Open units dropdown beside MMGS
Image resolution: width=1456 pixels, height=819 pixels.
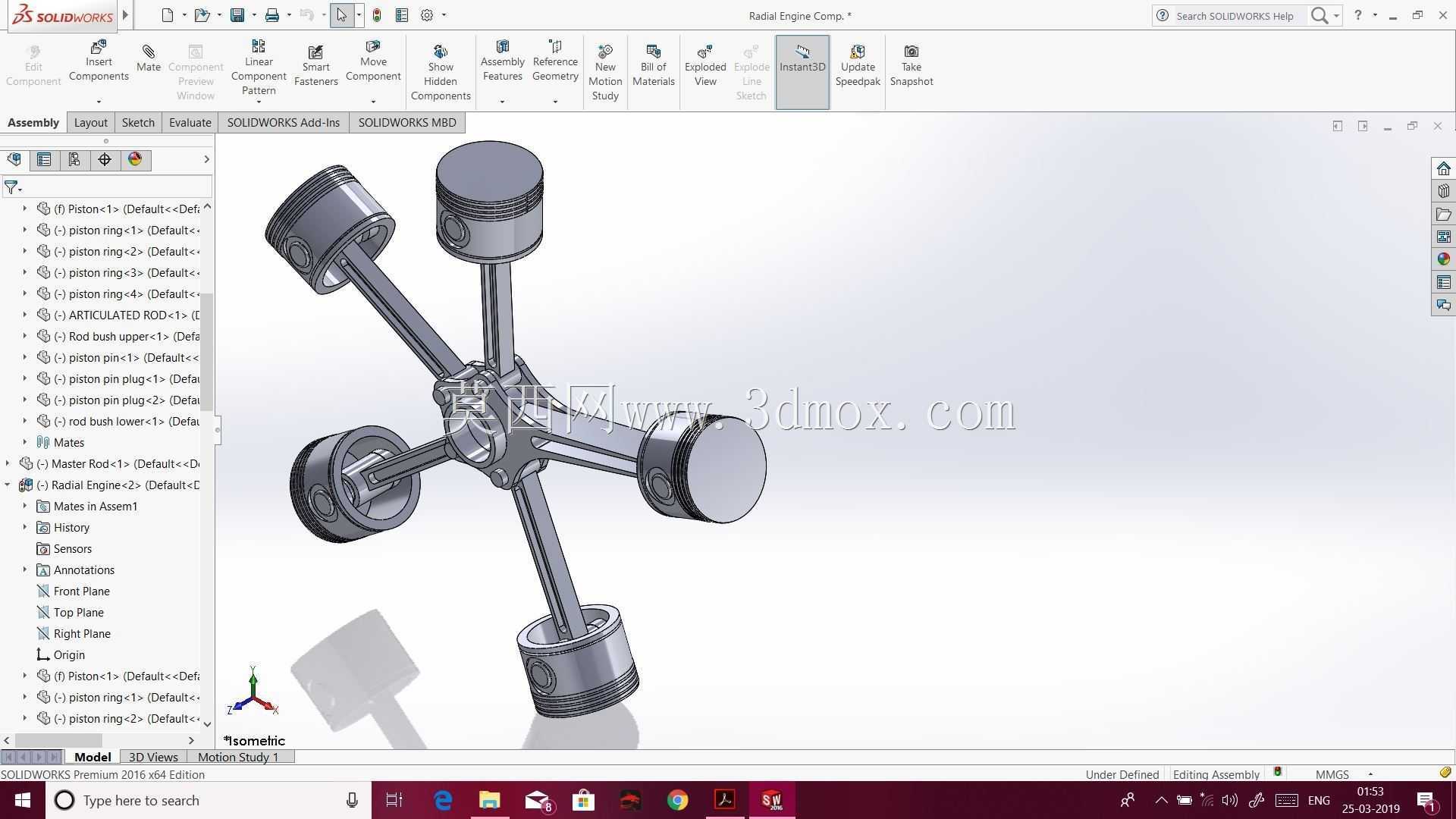(x=1370, y=774)
